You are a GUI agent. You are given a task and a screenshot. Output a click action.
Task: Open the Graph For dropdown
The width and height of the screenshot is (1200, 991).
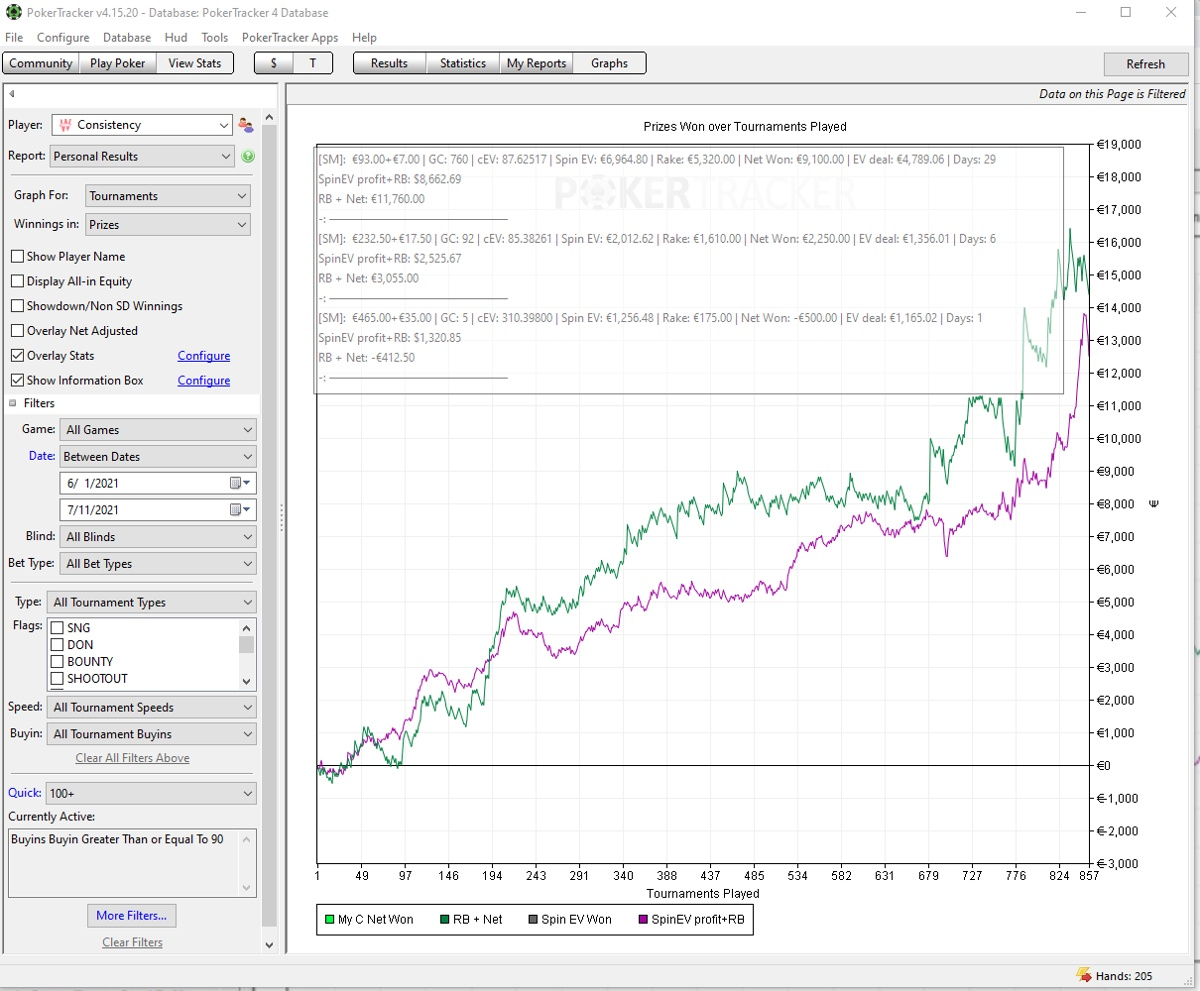[x=167, y=196]
